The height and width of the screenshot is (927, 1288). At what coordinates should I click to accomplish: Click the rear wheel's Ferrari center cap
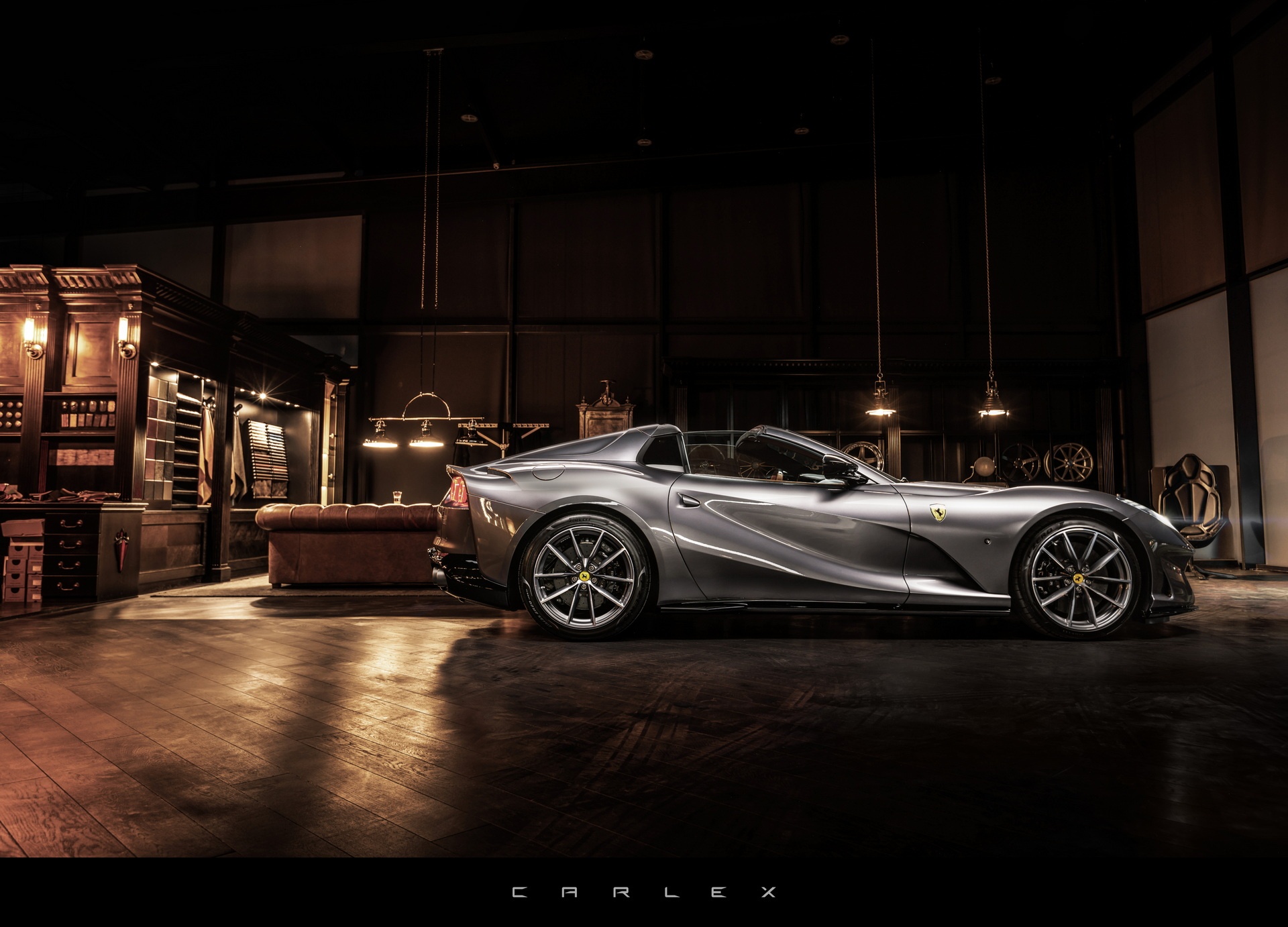pos(585,576)
